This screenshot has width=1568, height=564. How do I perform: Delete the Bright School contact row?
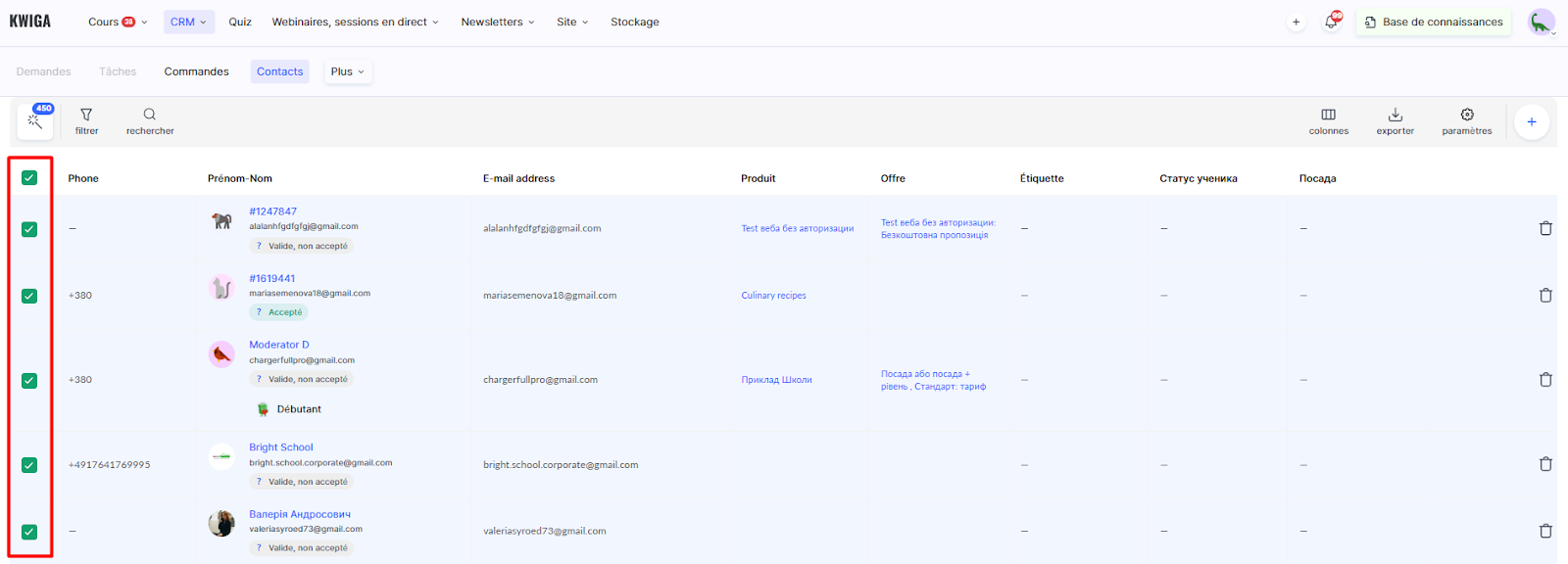[x=1545, y=464]
